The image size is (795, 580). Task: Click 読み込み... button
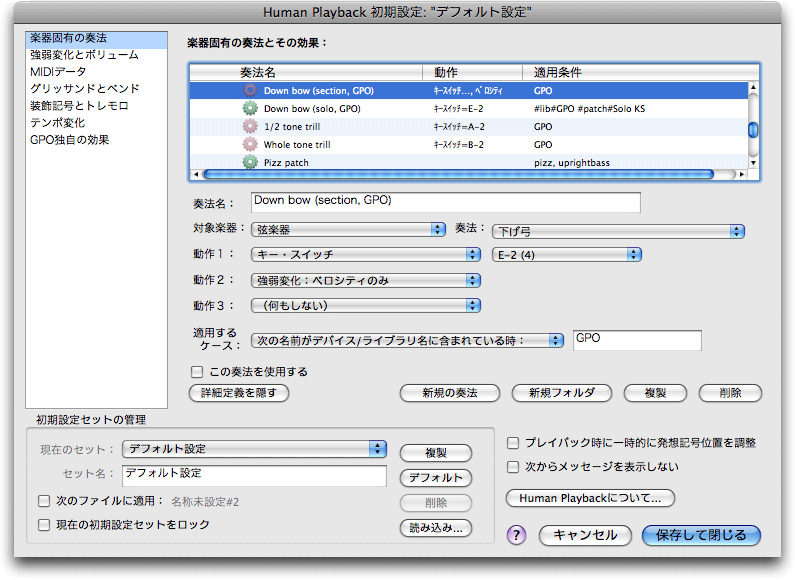(x=436, y=528)
